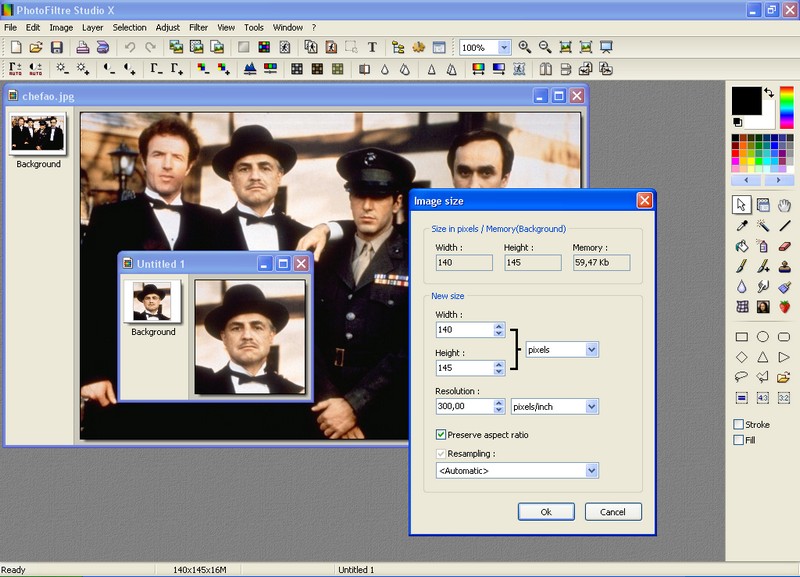Confirm the Image size dialog with Ok
This screenshot has width=800, height=577.
[x=546, y=512]
